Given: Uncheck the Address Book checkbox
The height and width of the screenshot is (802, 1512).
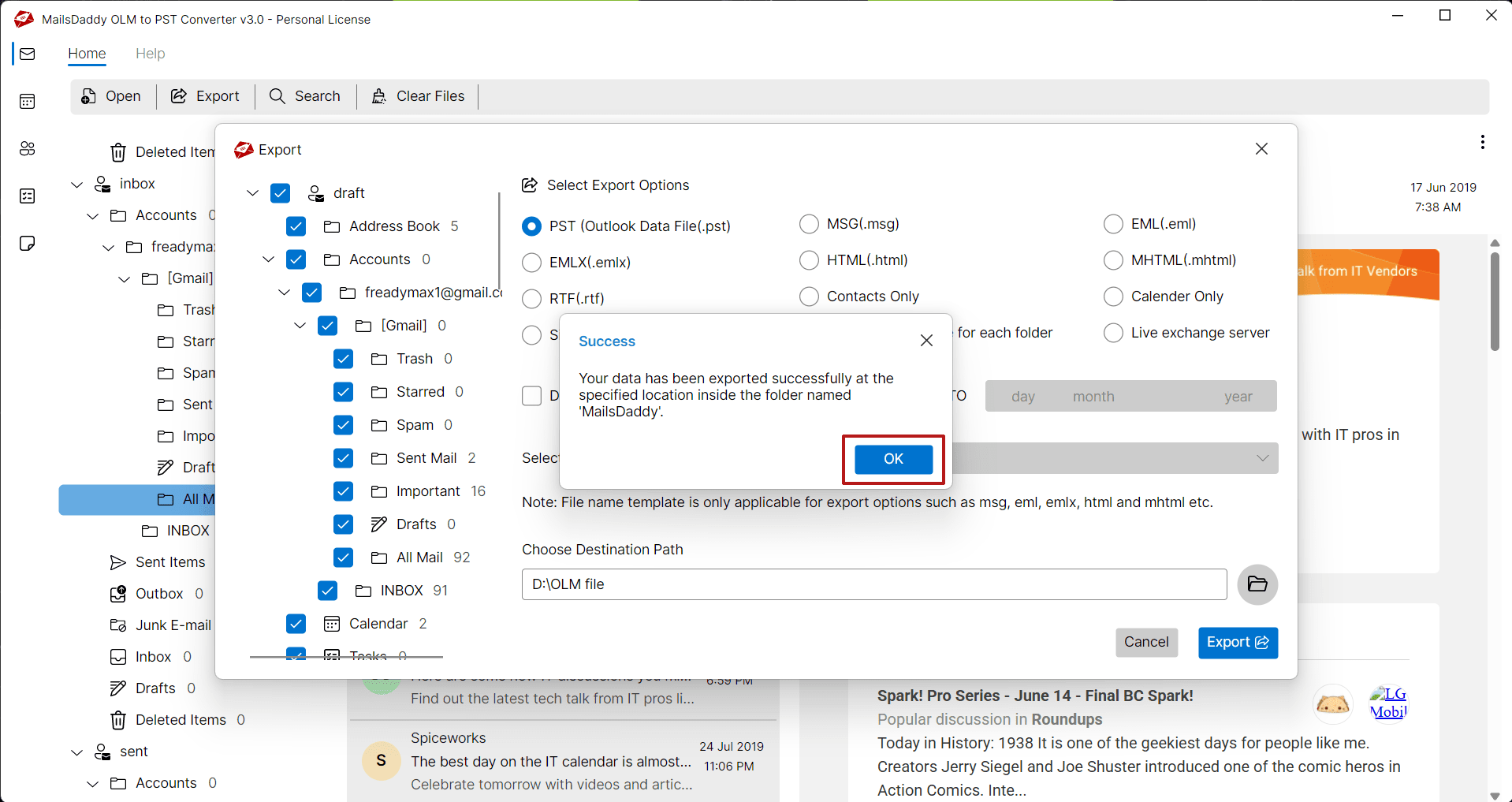Looking at the screenshot, I should coord(296,226).
